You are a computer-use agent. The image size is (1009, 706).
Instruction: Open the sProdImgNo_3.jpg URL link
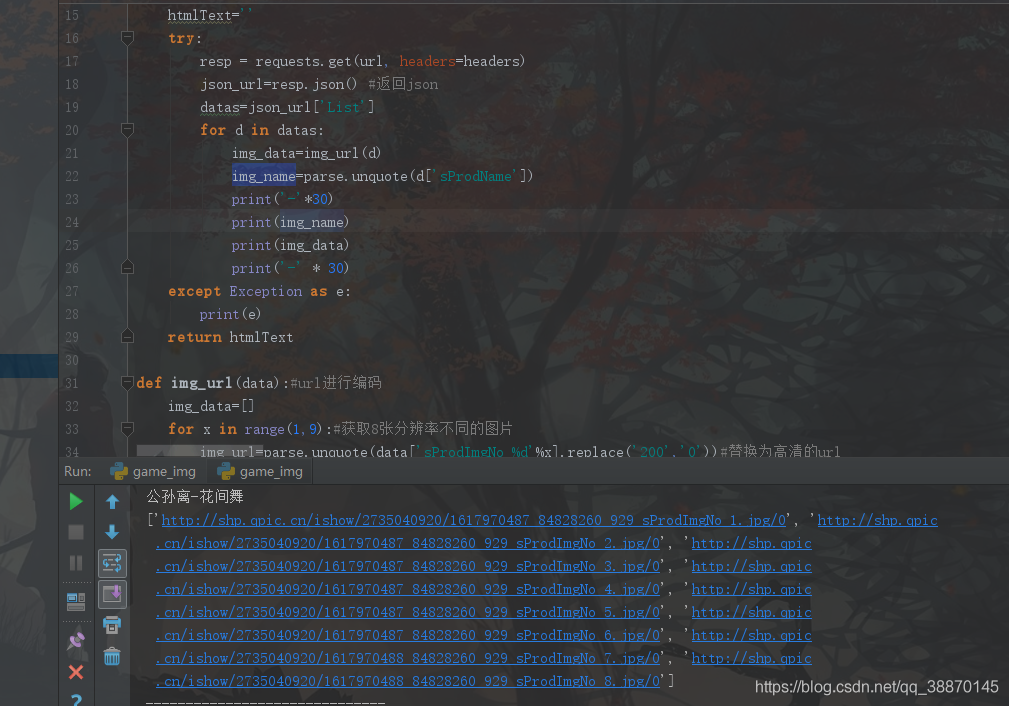point(408,566)
